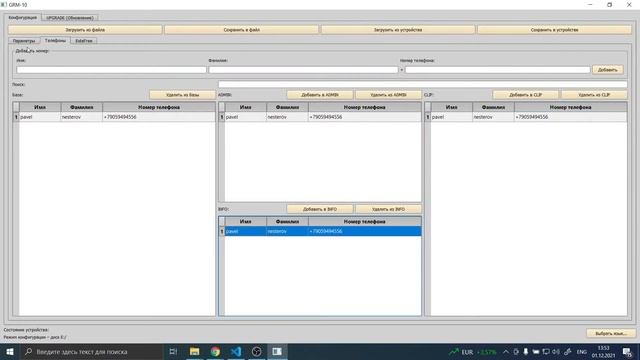Select nesterov cell in the База table
This screenshot has height=360, width=640.
coord(82,117)
